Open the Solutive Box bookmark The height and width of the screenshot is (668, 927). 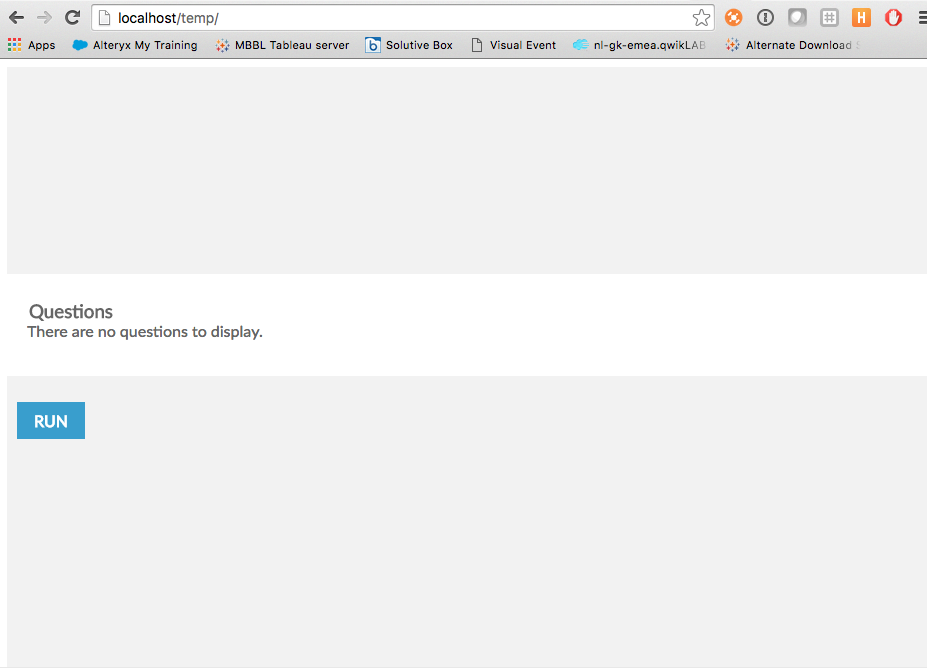click(x=410, y=45)
